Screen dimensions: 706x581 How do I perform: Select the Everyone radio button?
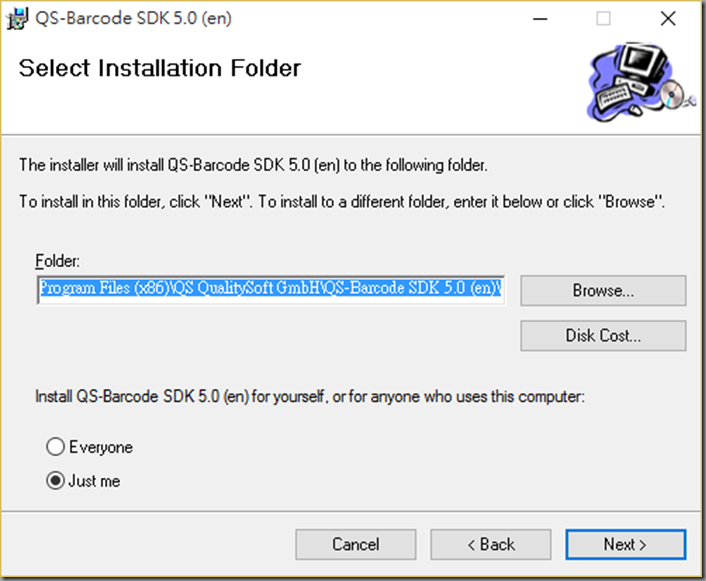(x=55, y=447)
